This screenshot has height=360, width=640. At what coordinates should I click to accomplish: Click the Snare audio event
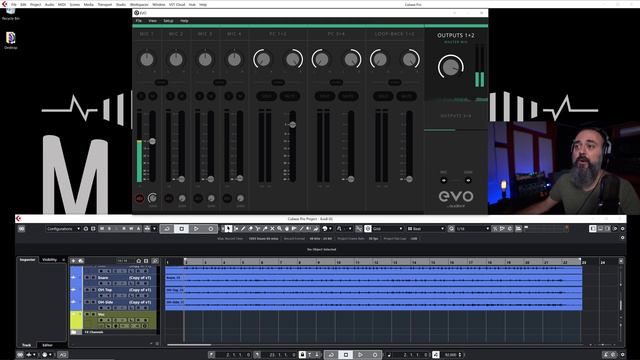373,280
